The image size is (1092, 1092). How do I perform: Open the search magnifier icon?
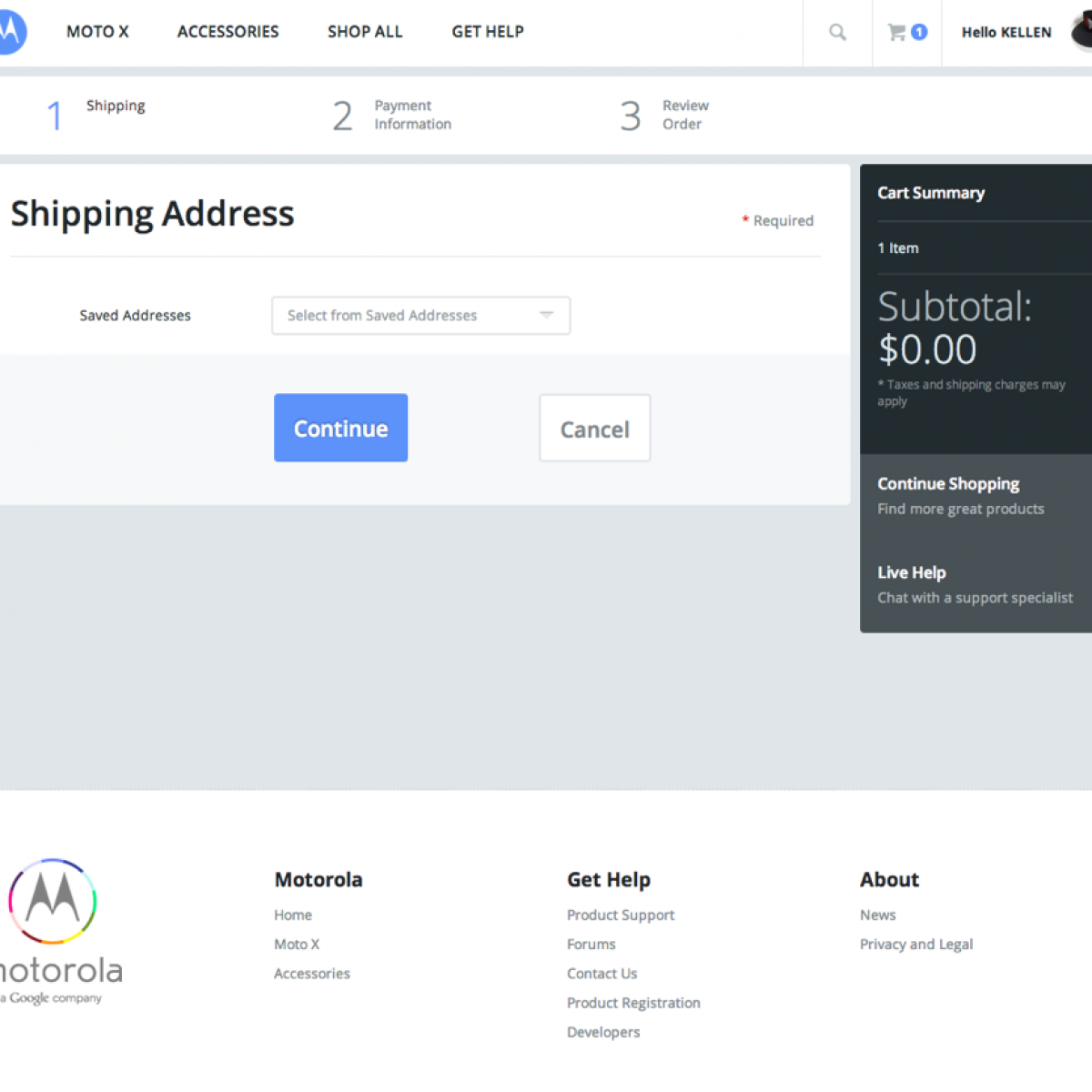click(x=837, y=33)
